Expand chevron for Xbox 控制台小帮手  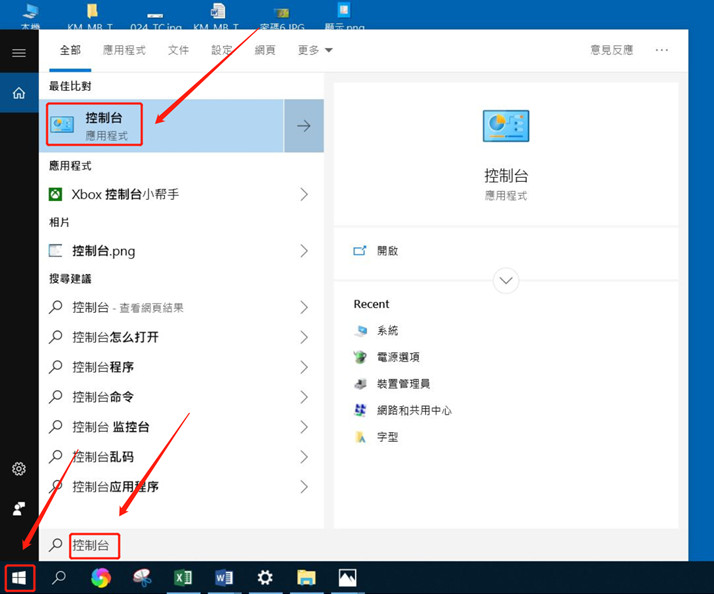click(304, 195)
